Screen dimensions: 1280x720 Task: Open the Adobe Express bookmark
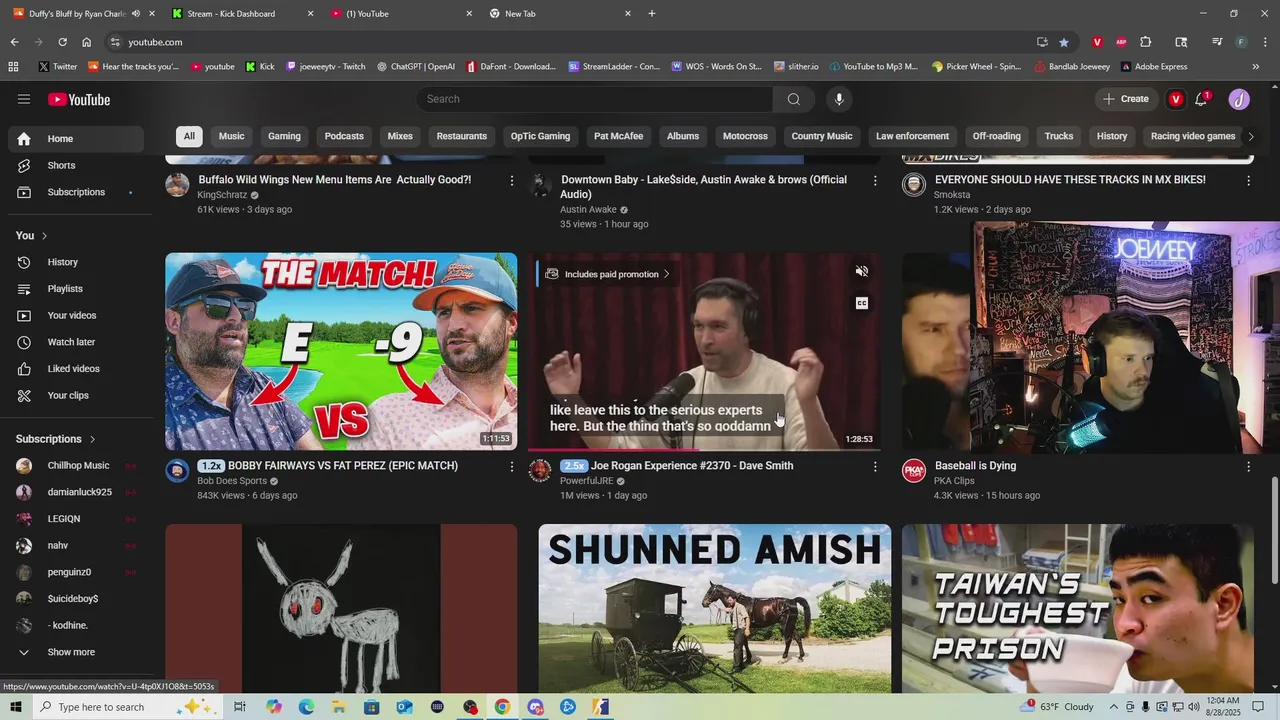click(x=1154, y=67)
